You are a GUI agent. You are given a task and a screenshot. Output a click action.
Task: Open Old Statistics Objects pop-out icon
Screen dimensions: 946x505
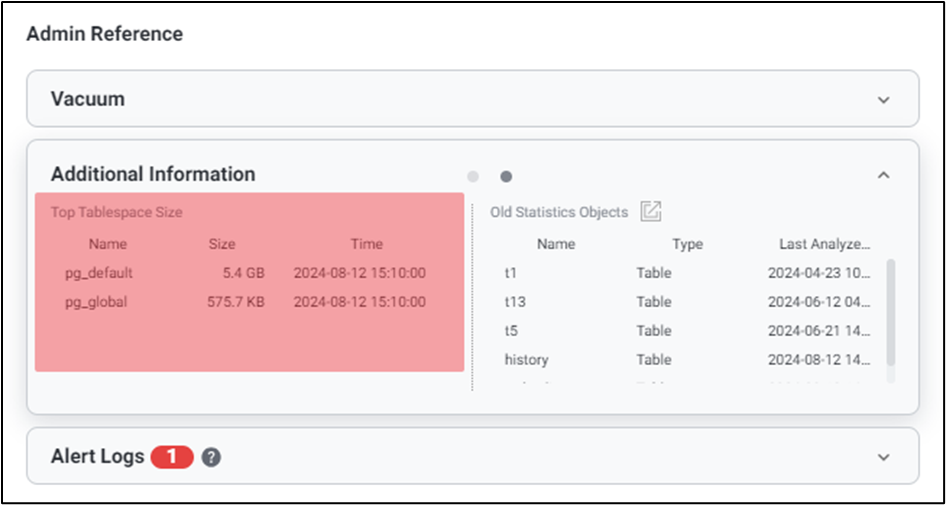(x=651, y=211)
